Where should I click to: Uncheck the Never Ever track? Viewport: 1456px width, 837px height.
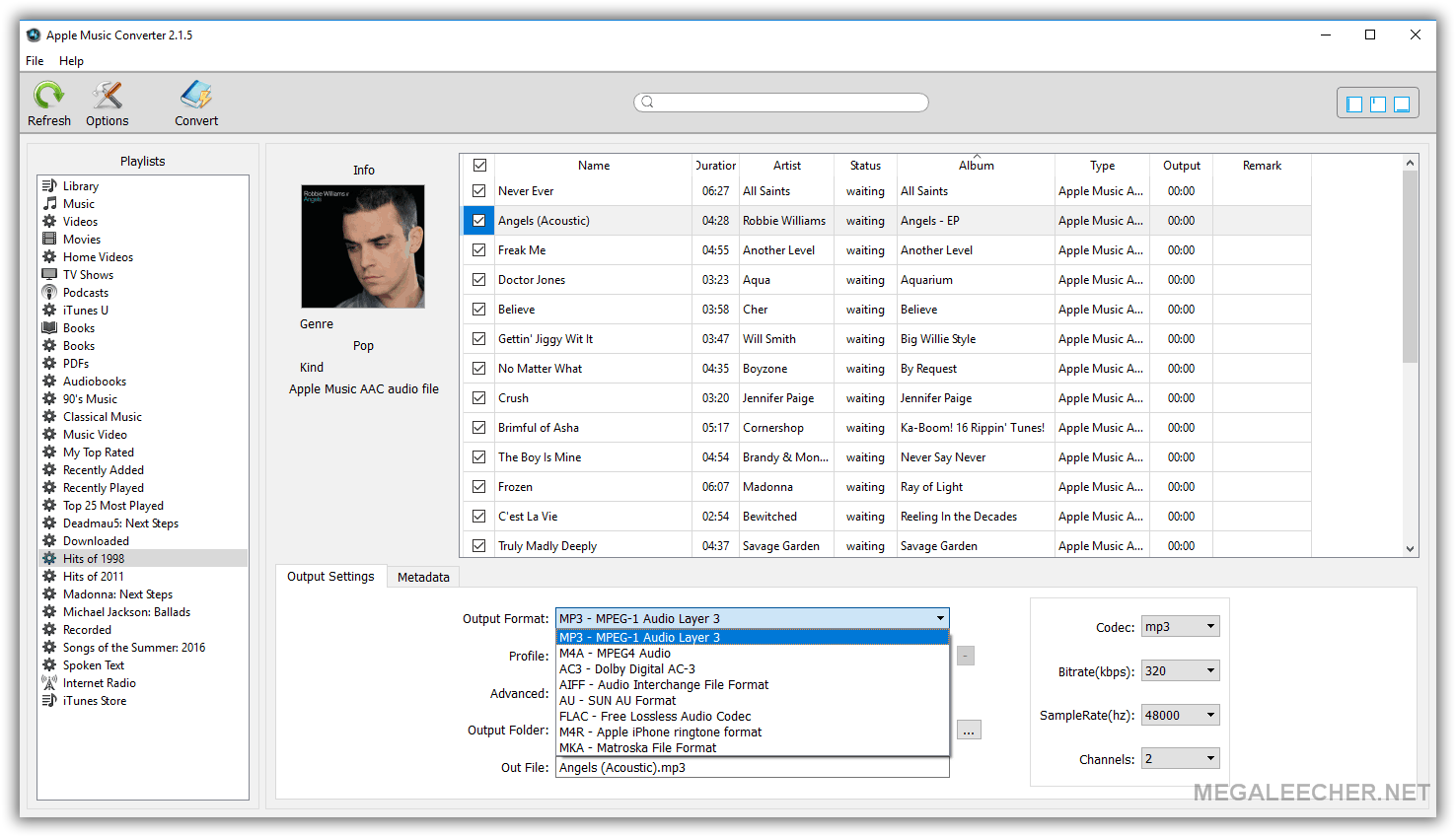[x=479, y=190]
